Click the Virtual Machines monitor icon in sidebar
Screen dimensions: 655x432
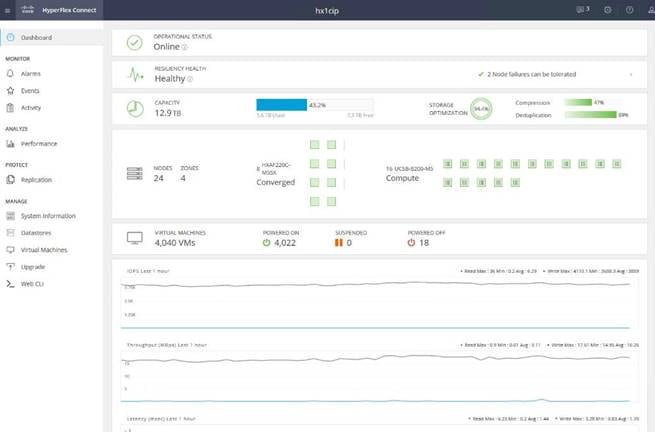pyautogui.click(x=10, y=250)
